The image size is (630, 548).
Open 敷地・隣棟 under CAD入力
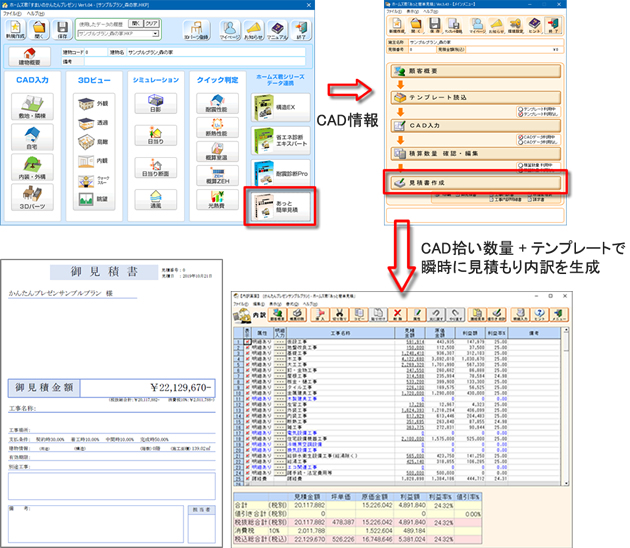pos(32,106)
